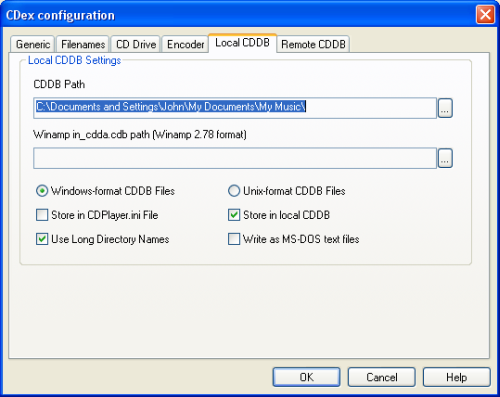Close the CDex configuration window
500x397 pixels.
click(485, 15)
